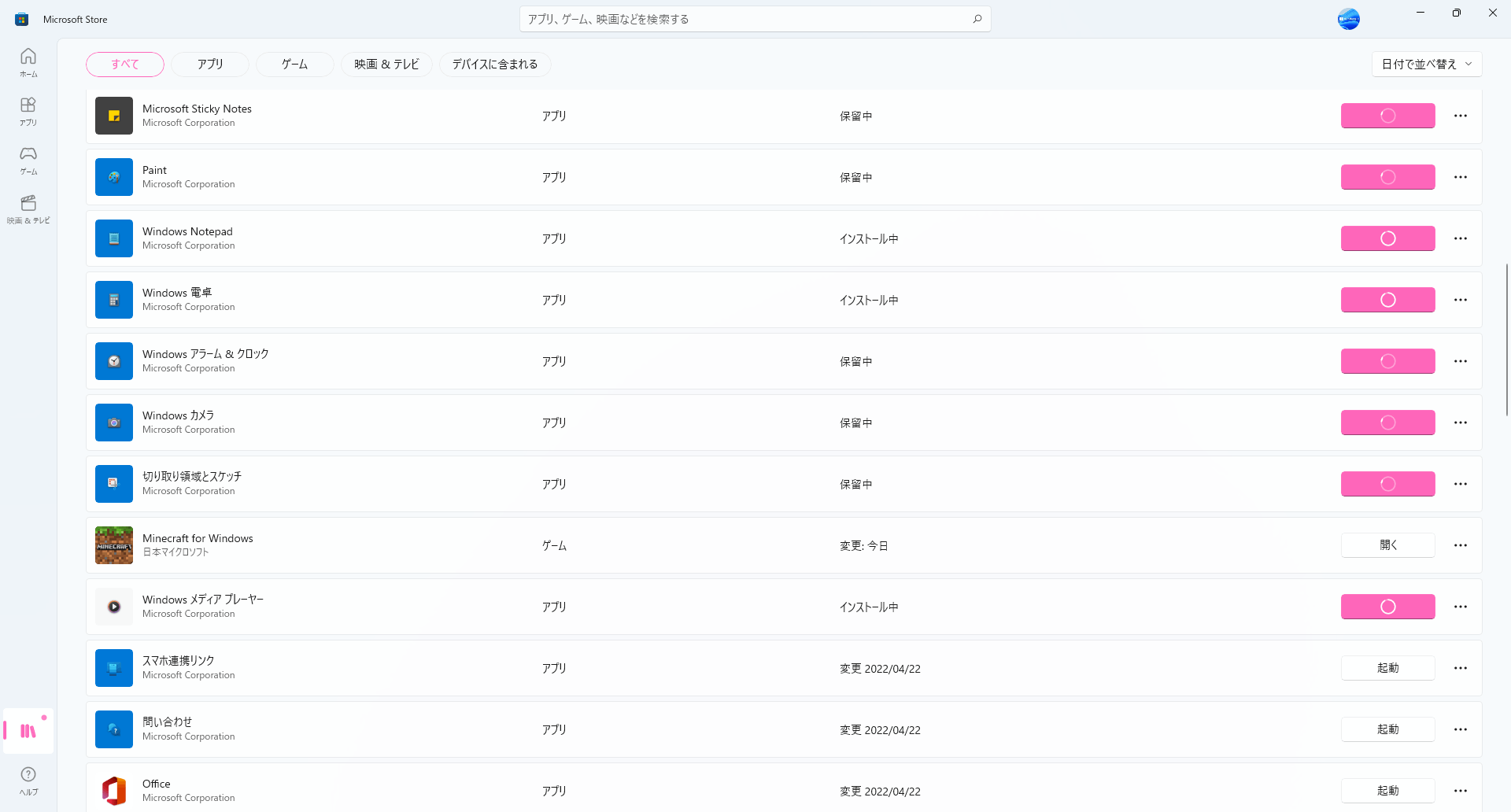Select the アプリ filter tab

click(210, 65)
